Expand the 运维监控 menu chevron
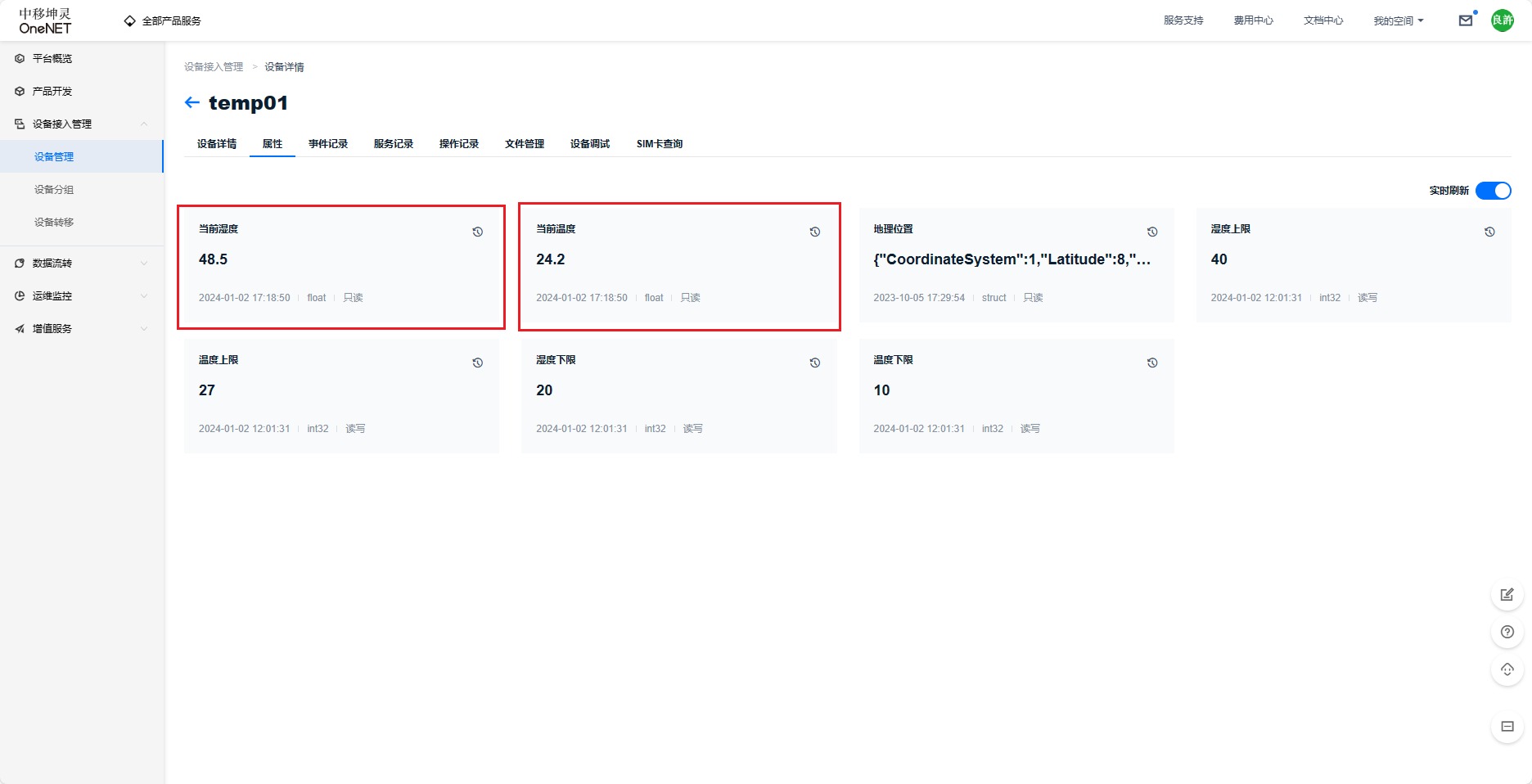The height and width of the screenshot is (784, 1532). click(144, 296)
